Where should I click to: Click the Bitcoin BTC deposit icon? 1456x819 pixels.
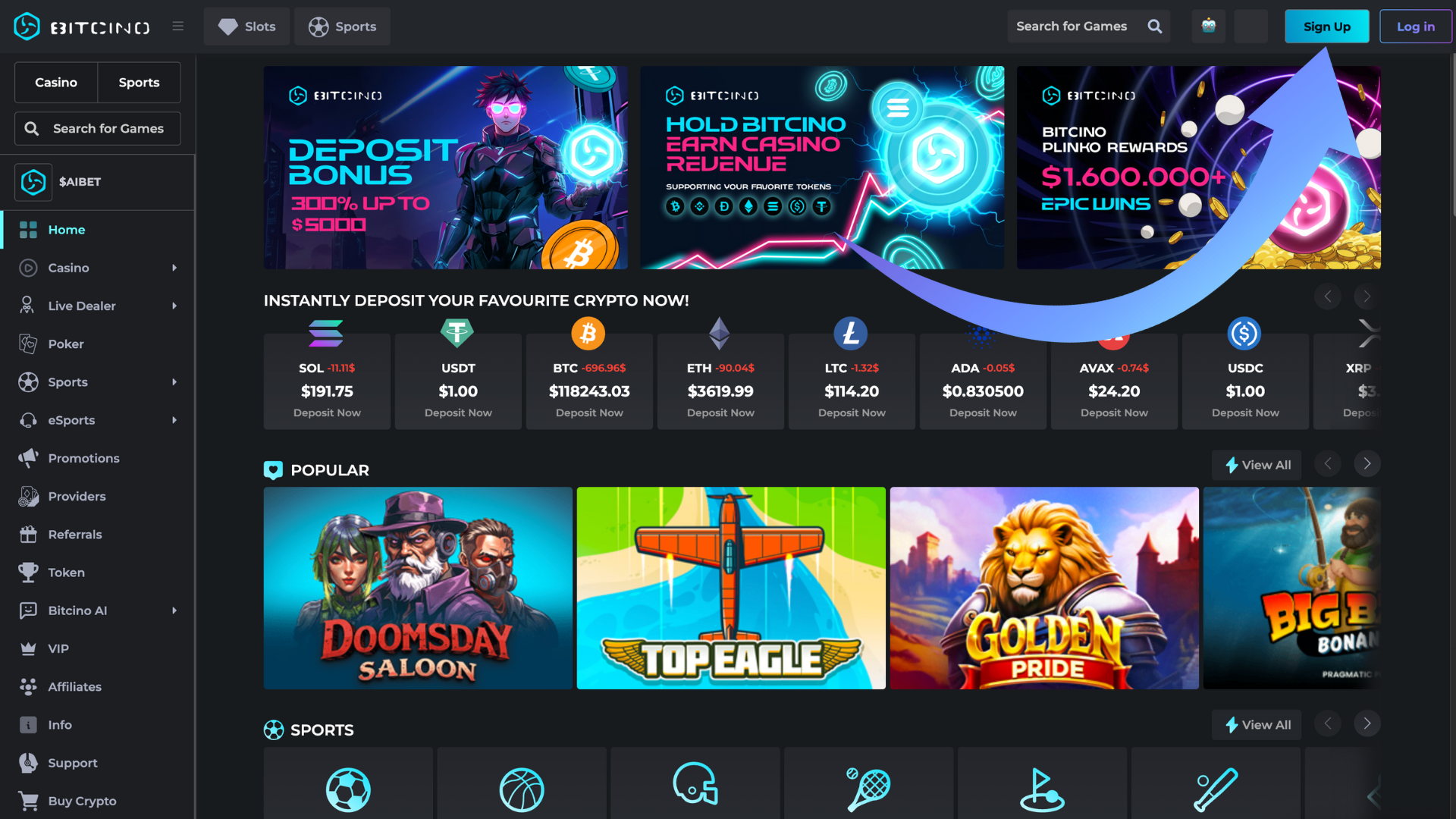pos(588,334)
